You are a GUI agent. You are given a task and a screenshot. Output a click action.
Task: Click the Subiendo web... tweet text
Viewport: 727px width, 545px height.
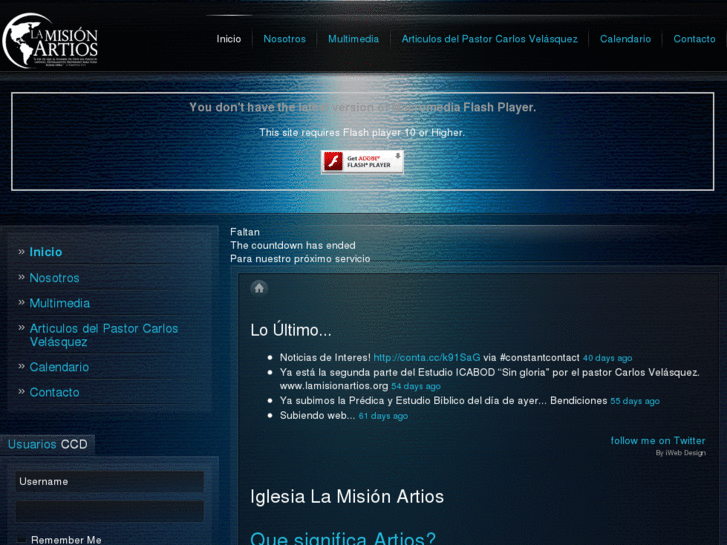(x=317, y=416)
